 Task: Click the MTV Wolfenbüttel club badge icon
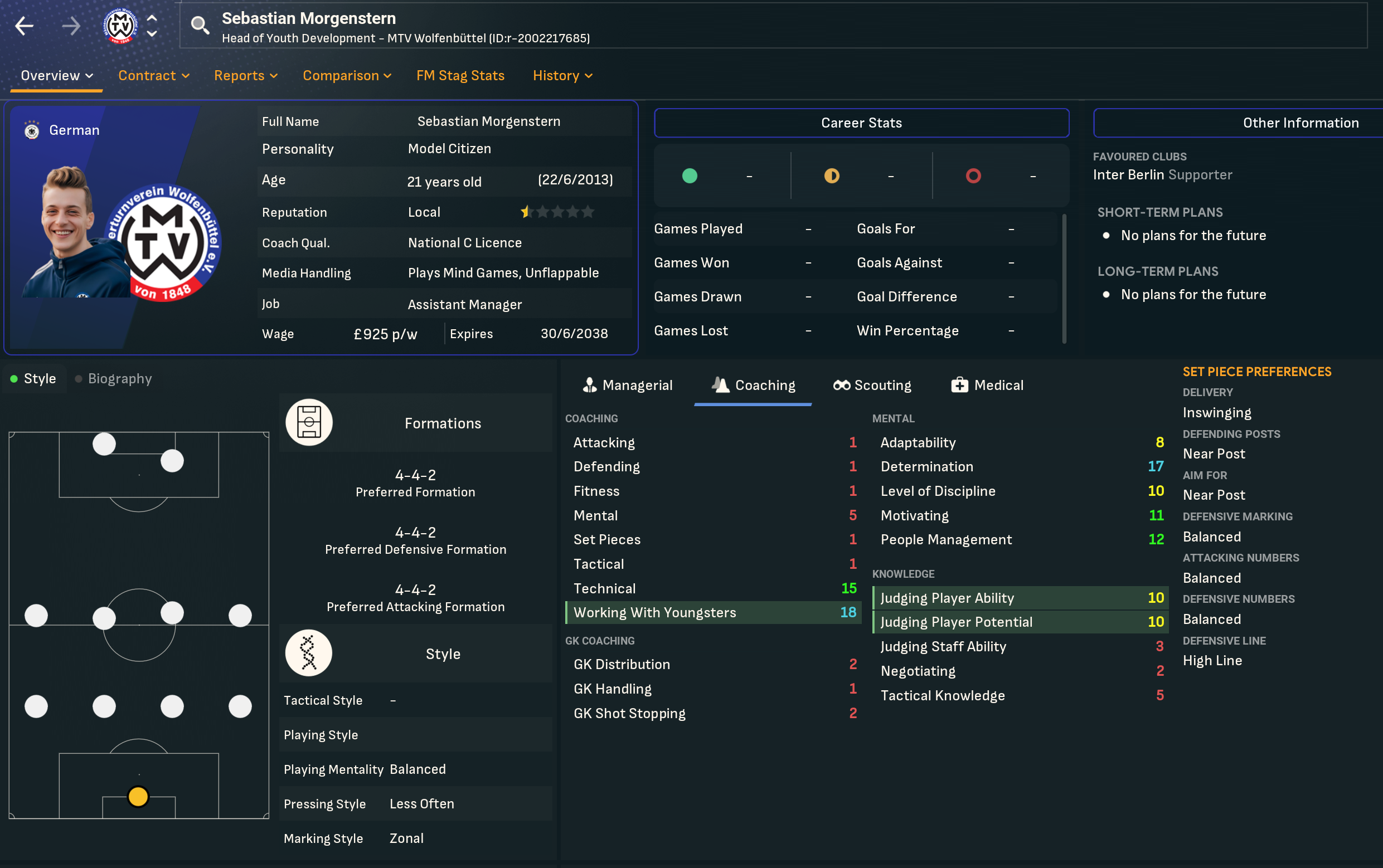click(120, 26)
